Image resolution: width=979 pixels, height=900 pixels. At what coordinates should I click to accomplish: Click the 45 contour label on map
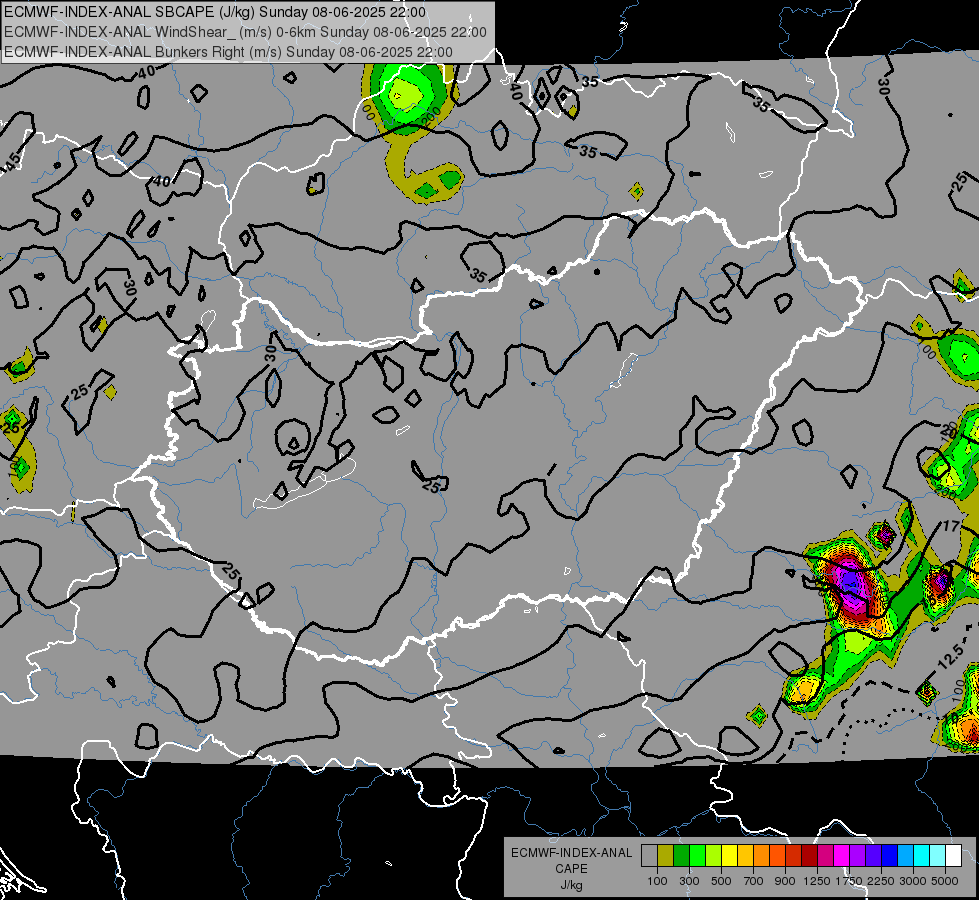pyautogui.click(x=12, y=161)
